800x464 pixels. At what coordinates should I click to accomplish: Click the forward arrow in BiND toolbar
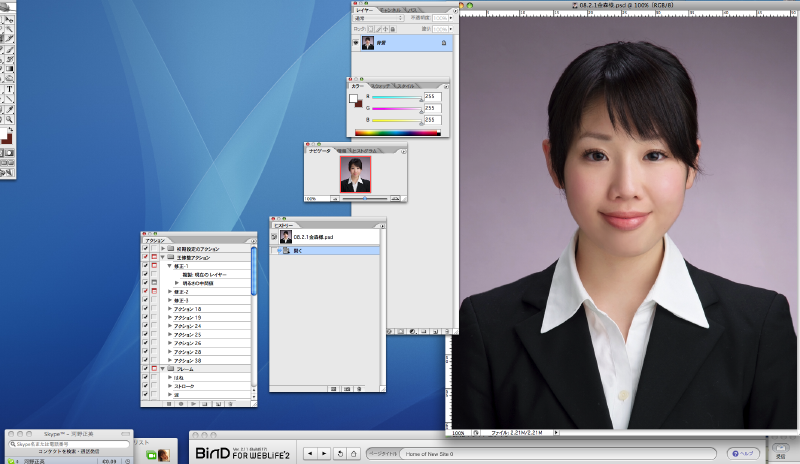click(x=323, y=453)
